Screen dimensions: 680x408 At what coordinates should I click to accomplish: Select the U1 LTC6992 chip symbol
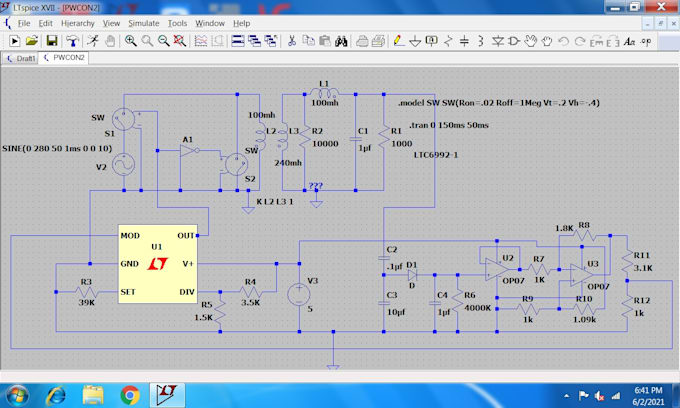pos(158,264)
